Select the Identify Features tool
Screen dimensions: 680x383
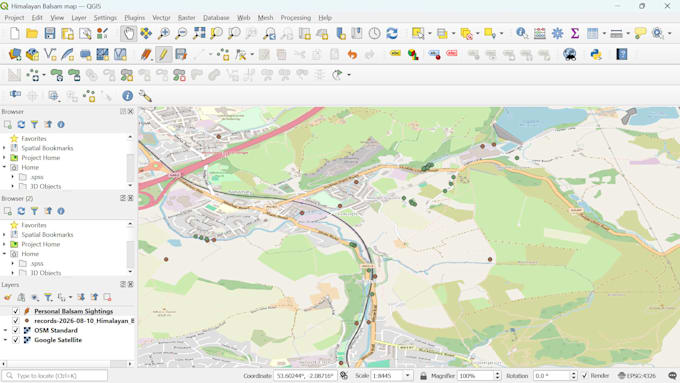[x=522, y=33]
